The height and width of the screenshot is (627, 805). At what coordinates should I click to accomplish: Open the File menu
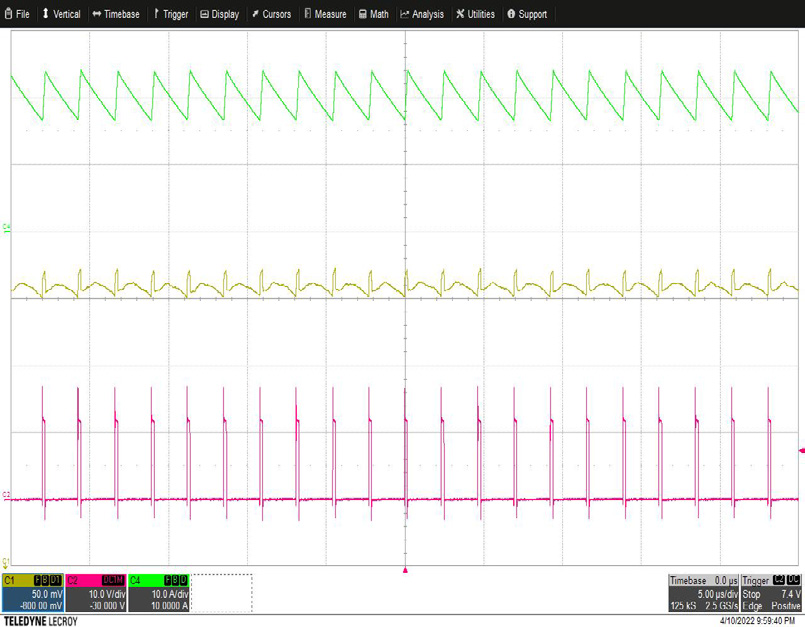17,14
